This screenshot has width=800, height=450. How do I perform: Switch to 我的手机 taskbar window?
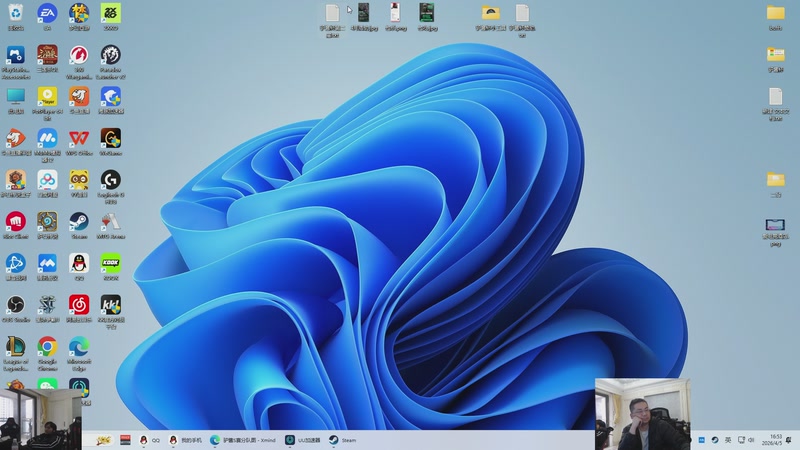(185, 440)
